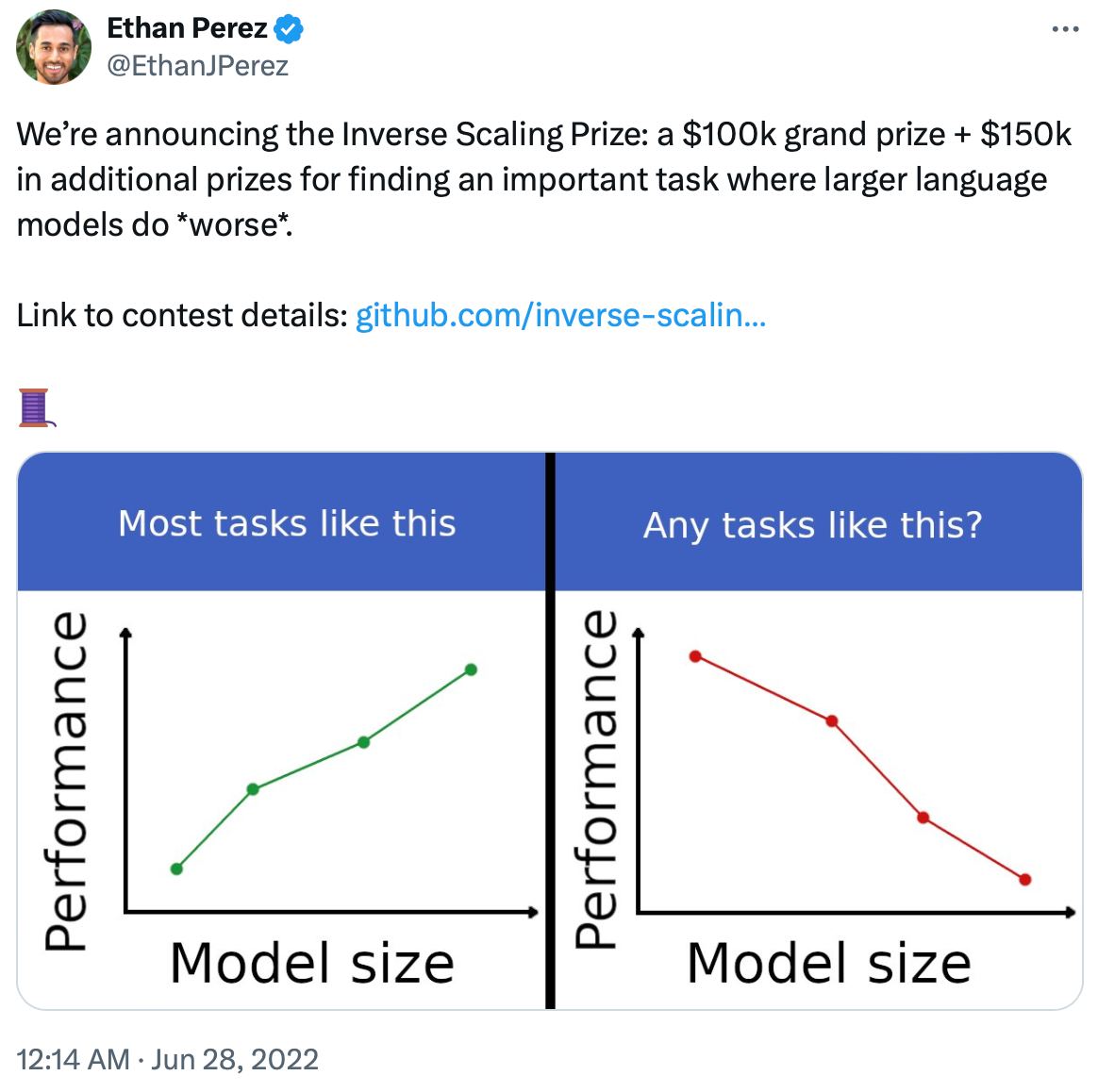Click the "Any tasks like this?" heading
The image size is (1098, 1092).
(812, 525)
